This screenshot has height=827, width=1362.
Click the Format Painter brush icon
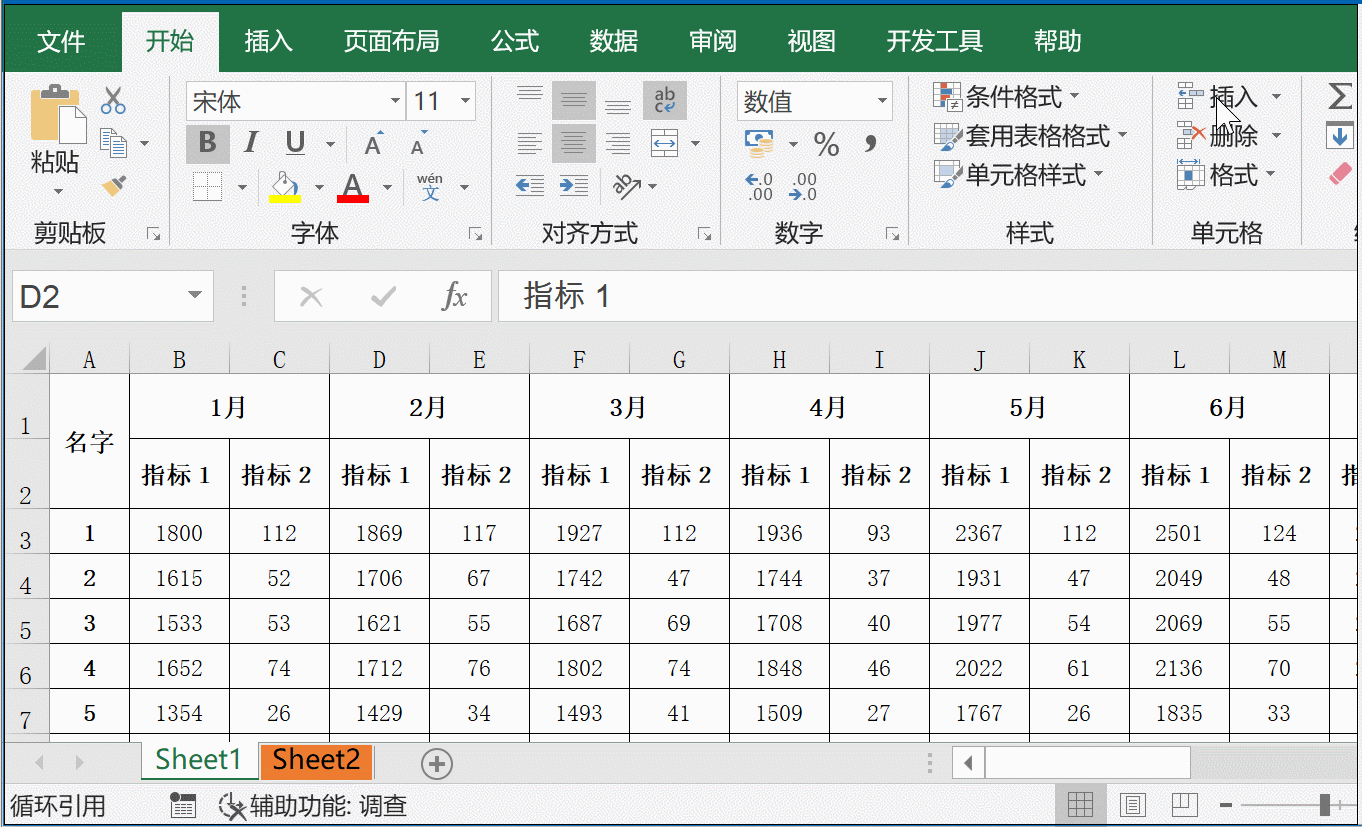[114, 186]
